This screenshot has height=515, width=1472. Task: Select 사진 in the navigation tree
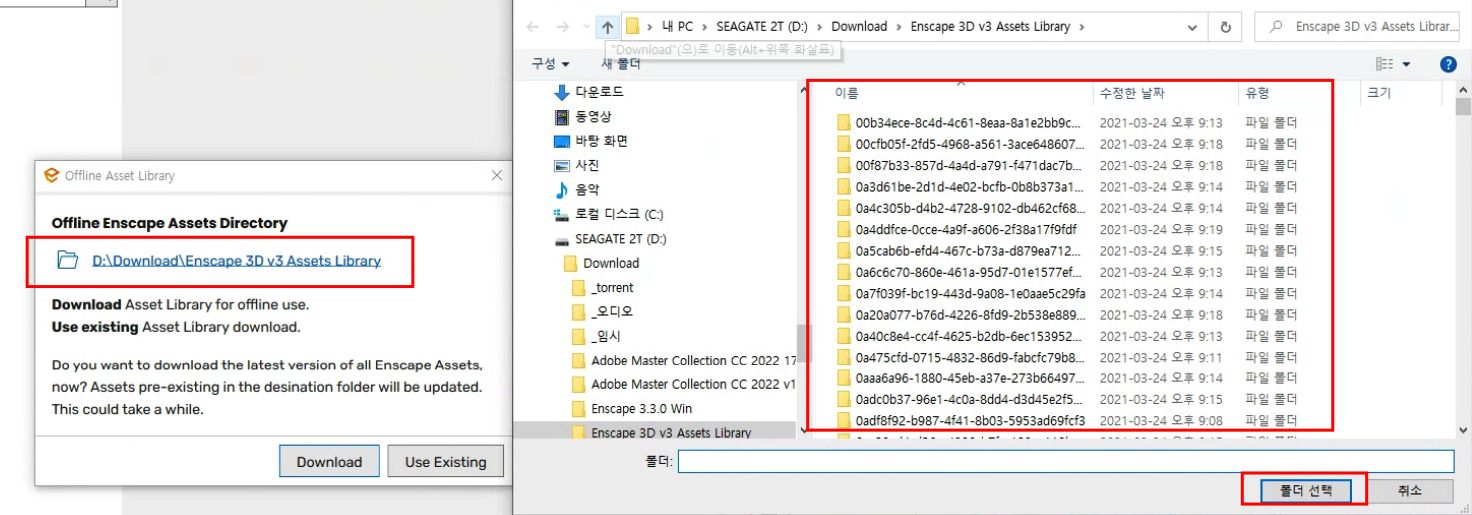(587, 165)
